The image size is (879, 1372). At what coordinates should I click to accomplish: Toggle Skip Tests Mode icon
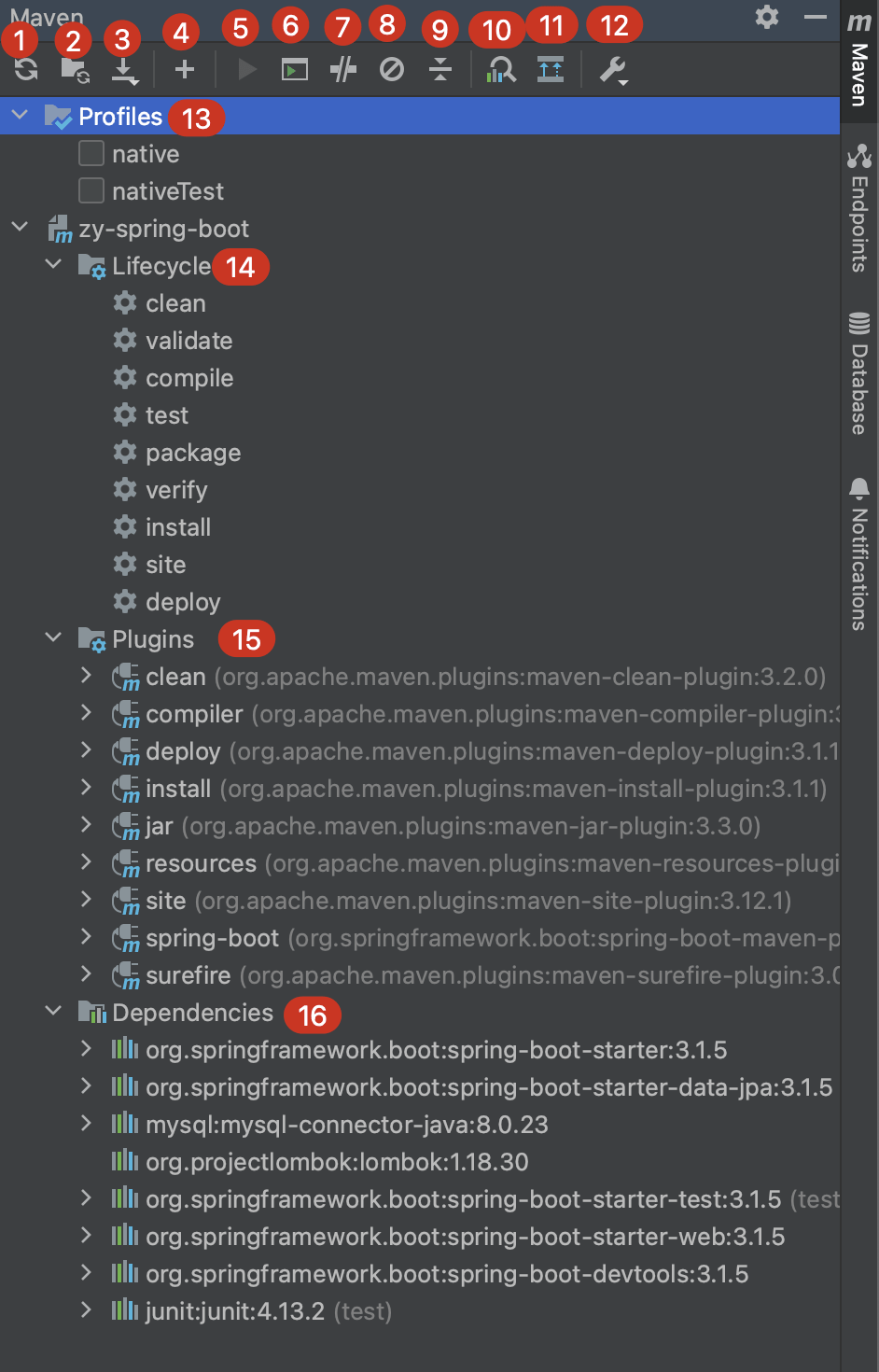392,69
